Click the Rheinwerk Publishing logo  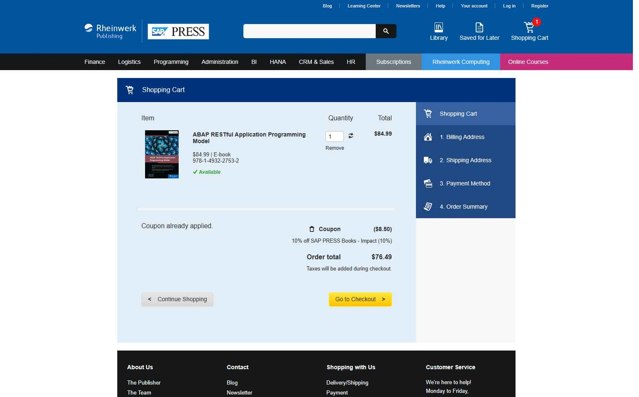click(x=110, y=31)
